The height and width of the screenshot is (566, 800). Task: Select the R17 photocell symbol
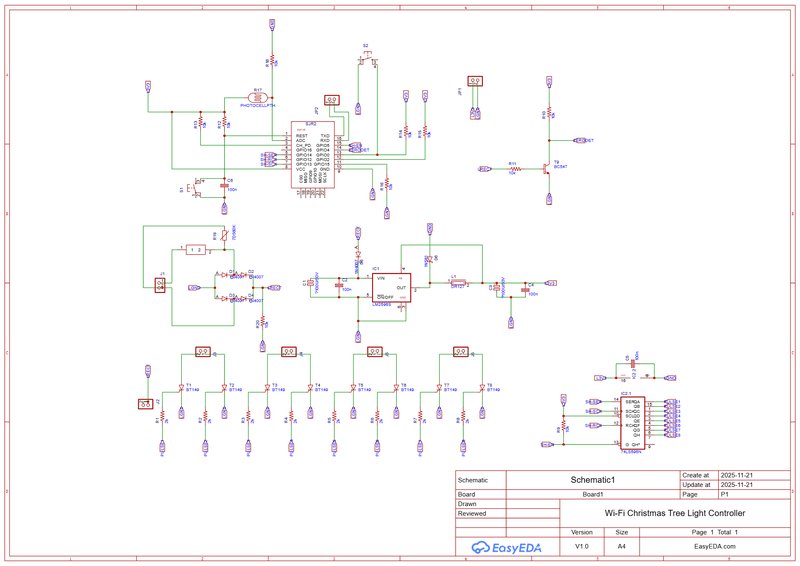tap(258, 97)
